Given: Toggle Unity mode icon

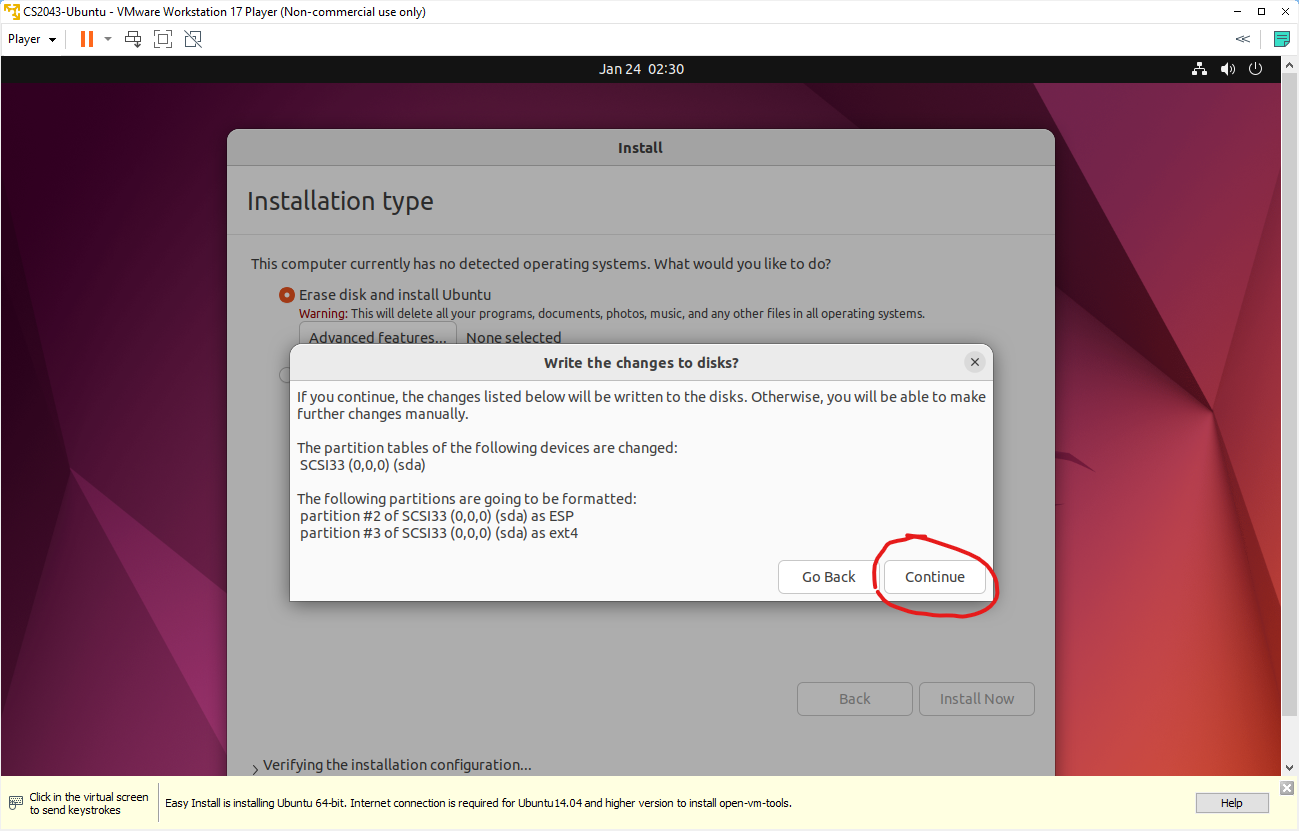Looking at the screenshot, I should pos(193,39).
